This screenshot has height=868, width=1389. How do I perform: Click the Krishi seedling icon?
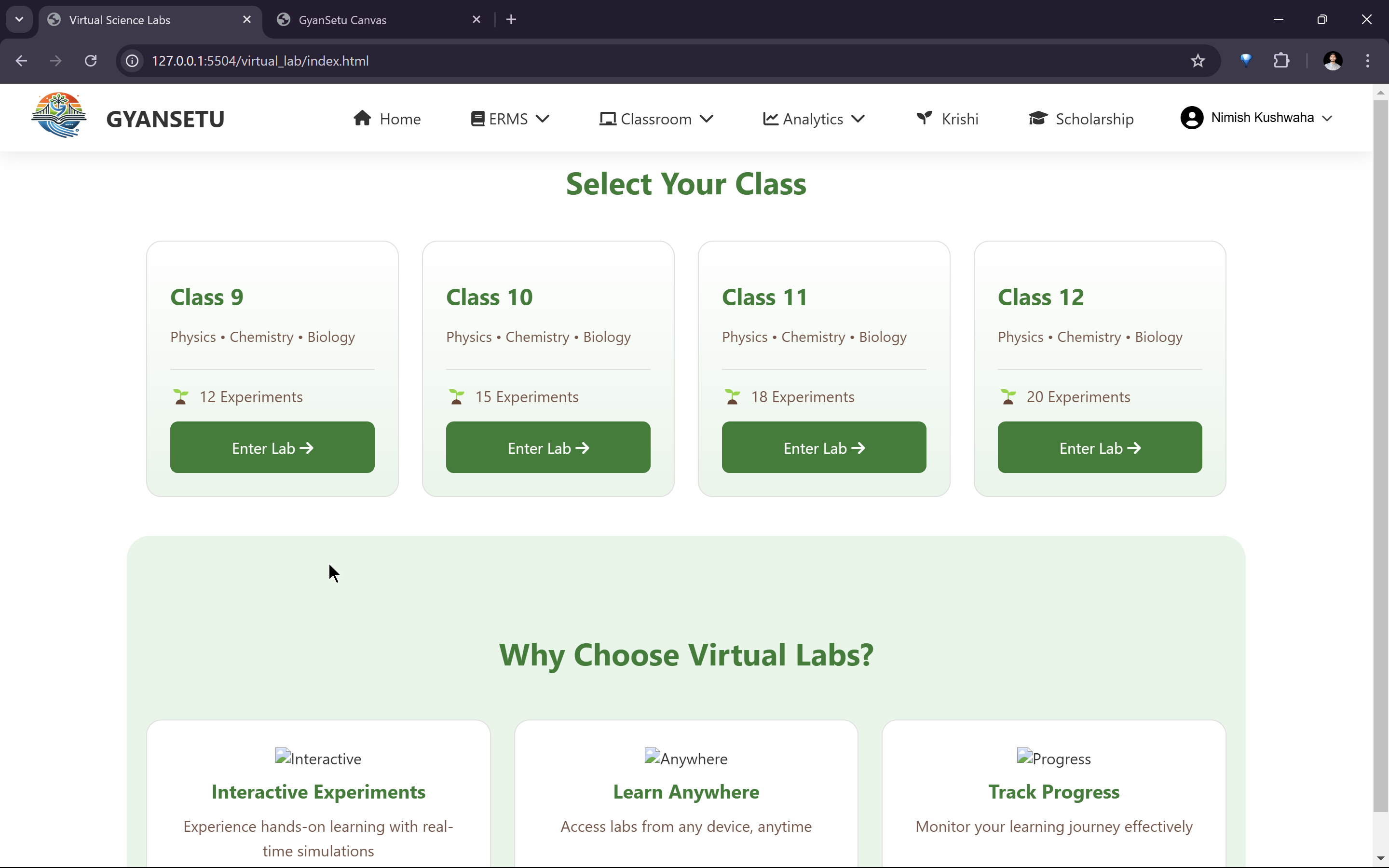click(924, 118)
